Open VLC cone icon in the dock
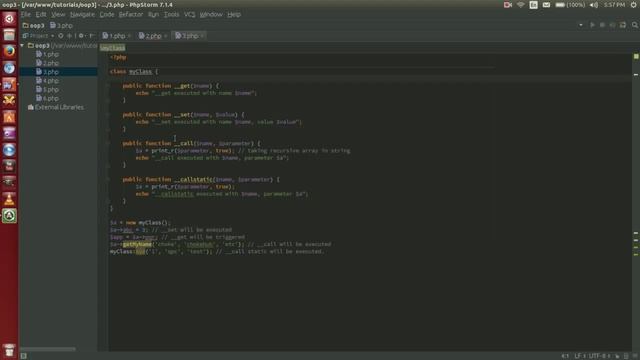The height and width of the screenshot is (360, 640). tap(9, 199)
